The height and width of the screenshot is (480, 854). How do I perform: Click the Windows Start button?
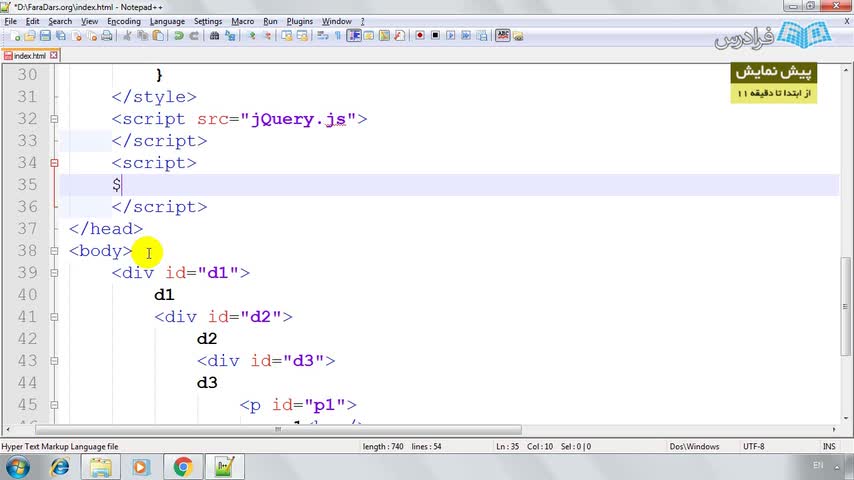[17, 467]
